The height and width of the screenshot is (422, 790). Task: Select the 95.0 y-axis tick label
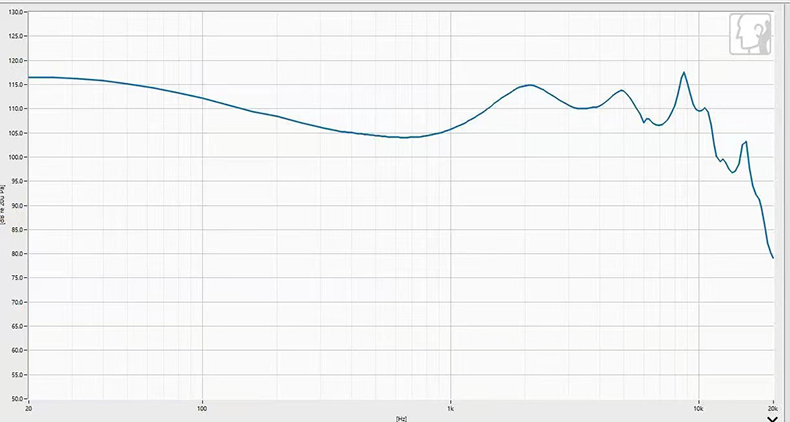tap(17, 181)
